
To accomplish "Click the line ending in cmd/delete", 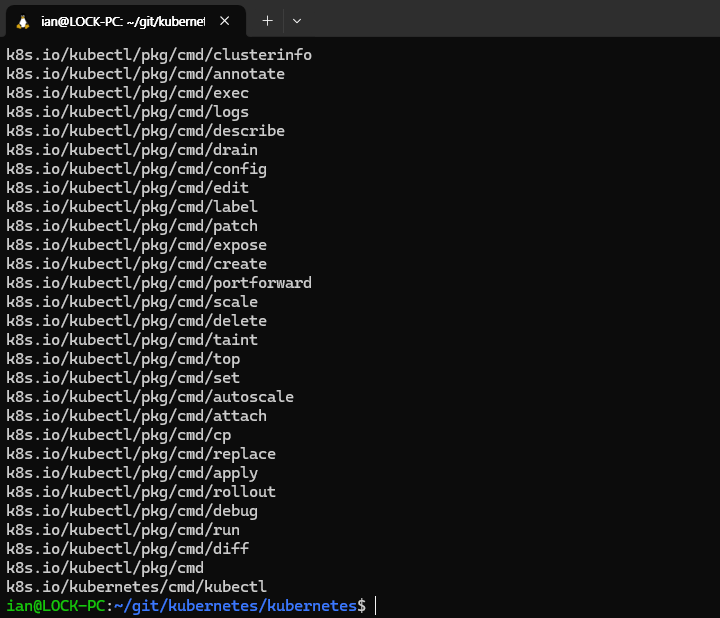I will (x=136, y=321).
